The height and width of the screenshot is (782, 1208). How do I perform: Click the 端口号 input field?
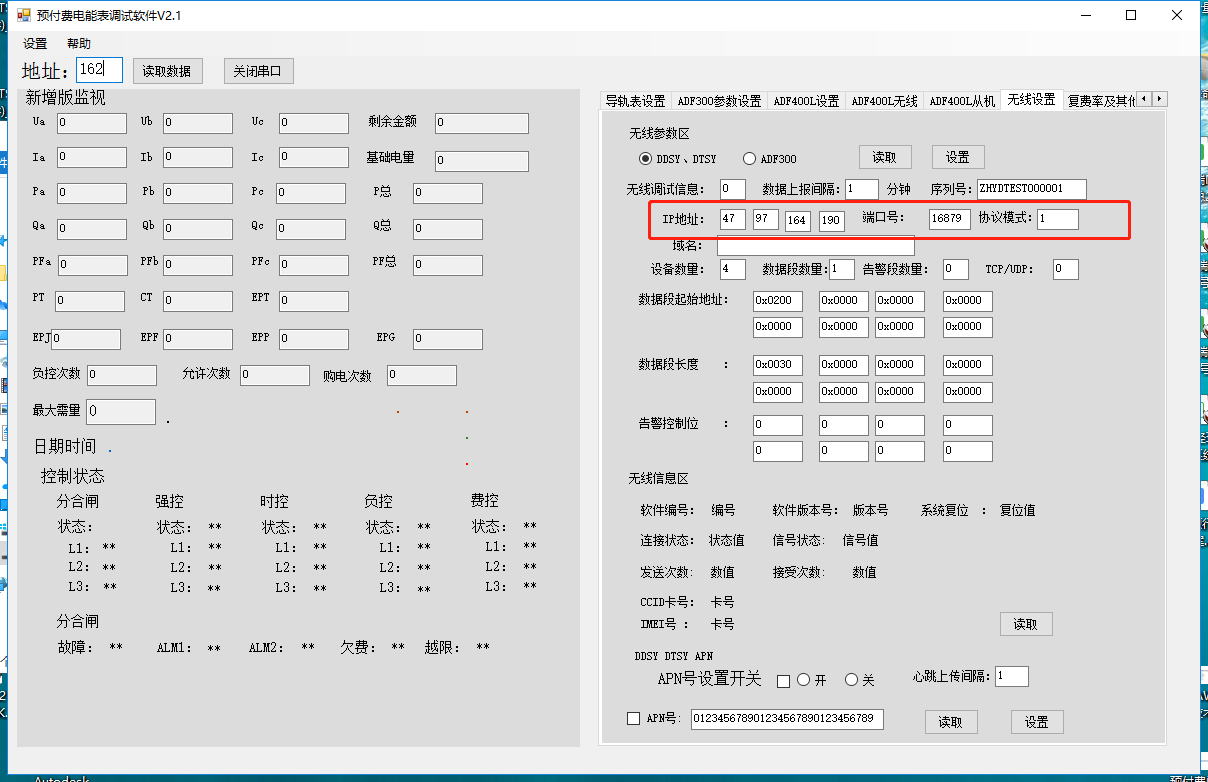949,220
